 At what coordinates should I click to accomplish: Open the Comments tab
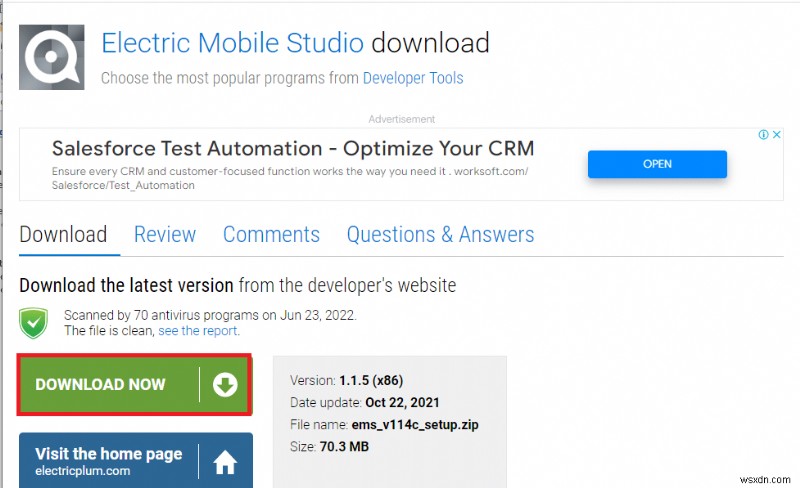click(271, 234)
